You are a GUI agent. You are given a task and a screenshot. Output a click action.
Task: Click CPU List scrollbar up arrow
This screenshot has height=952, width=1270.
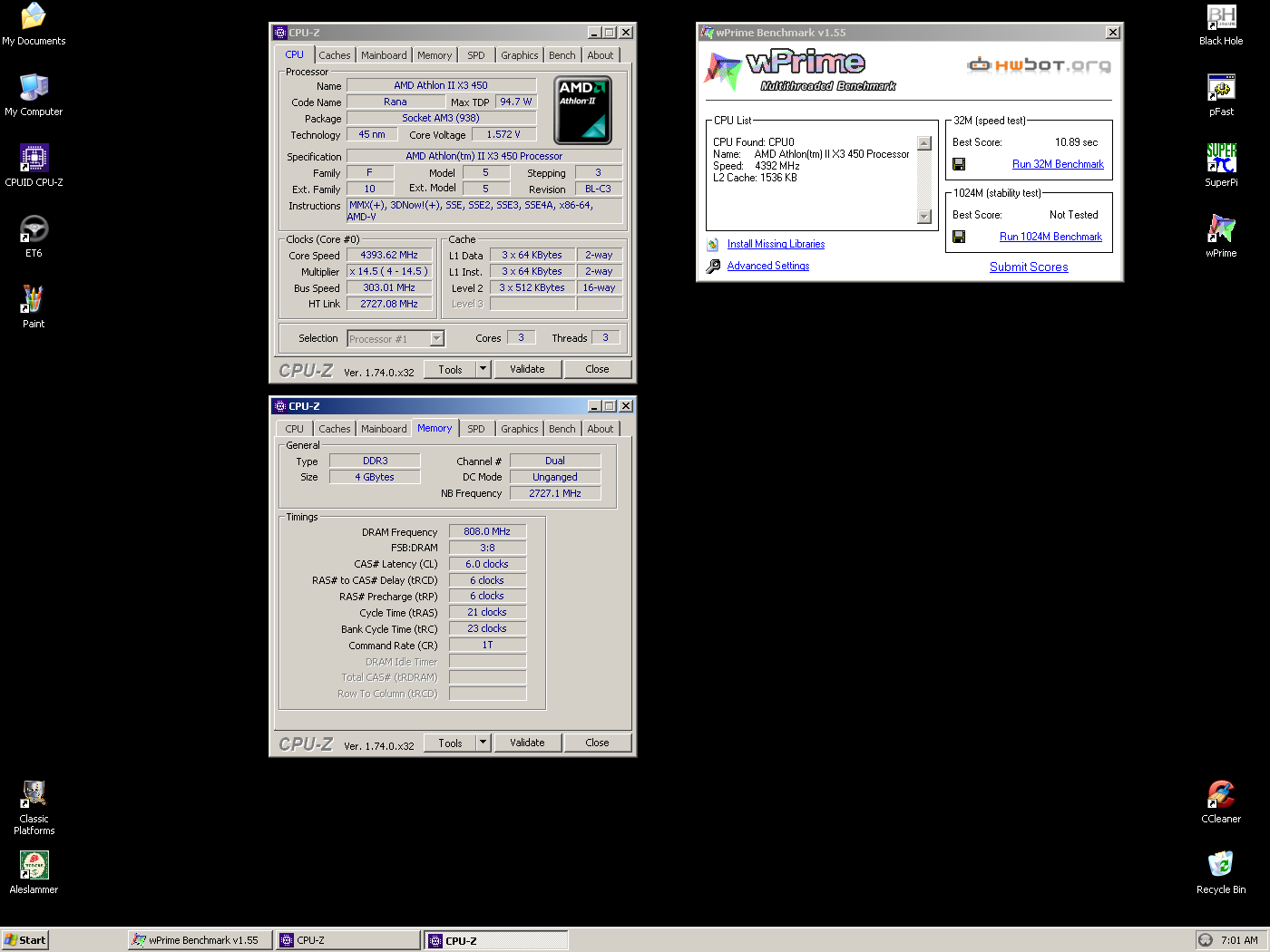click(x=924, y=143)
